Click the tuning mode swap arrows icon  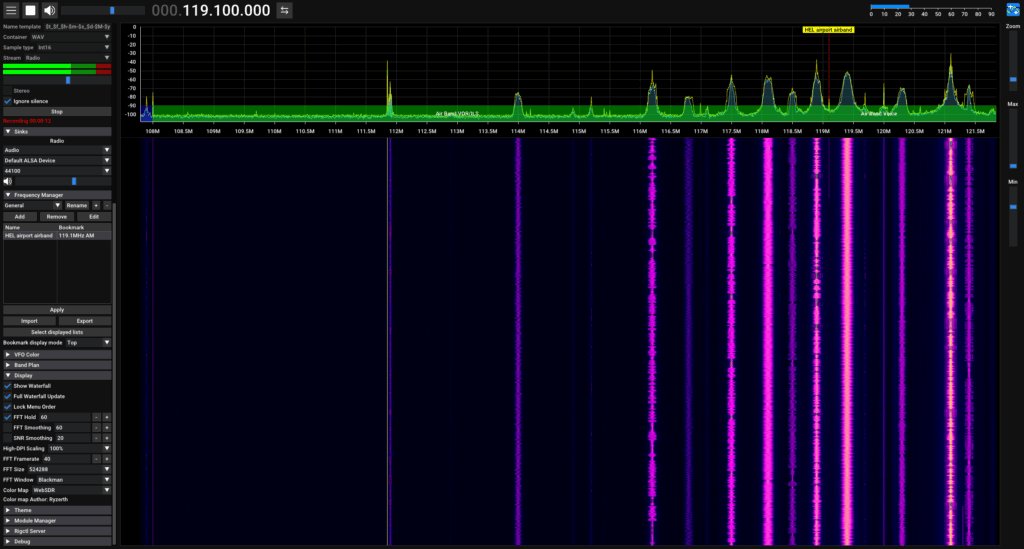(x=284, y=10)
